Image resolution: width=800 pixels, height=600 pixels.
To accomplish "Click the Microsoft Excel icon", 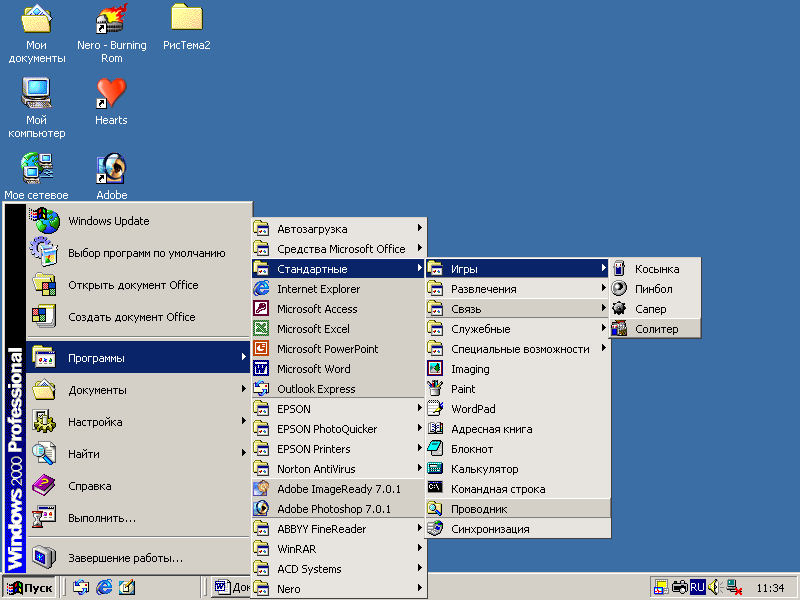I will (x=261, y=329).
